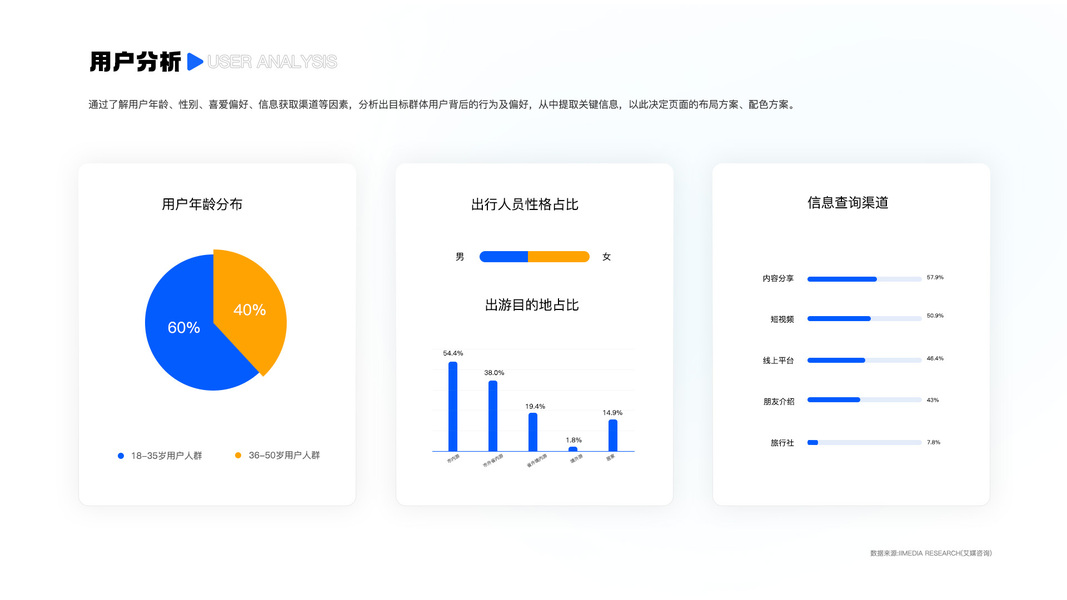
Task: Click the 内容分享 row label
Action: click(778, 278)
